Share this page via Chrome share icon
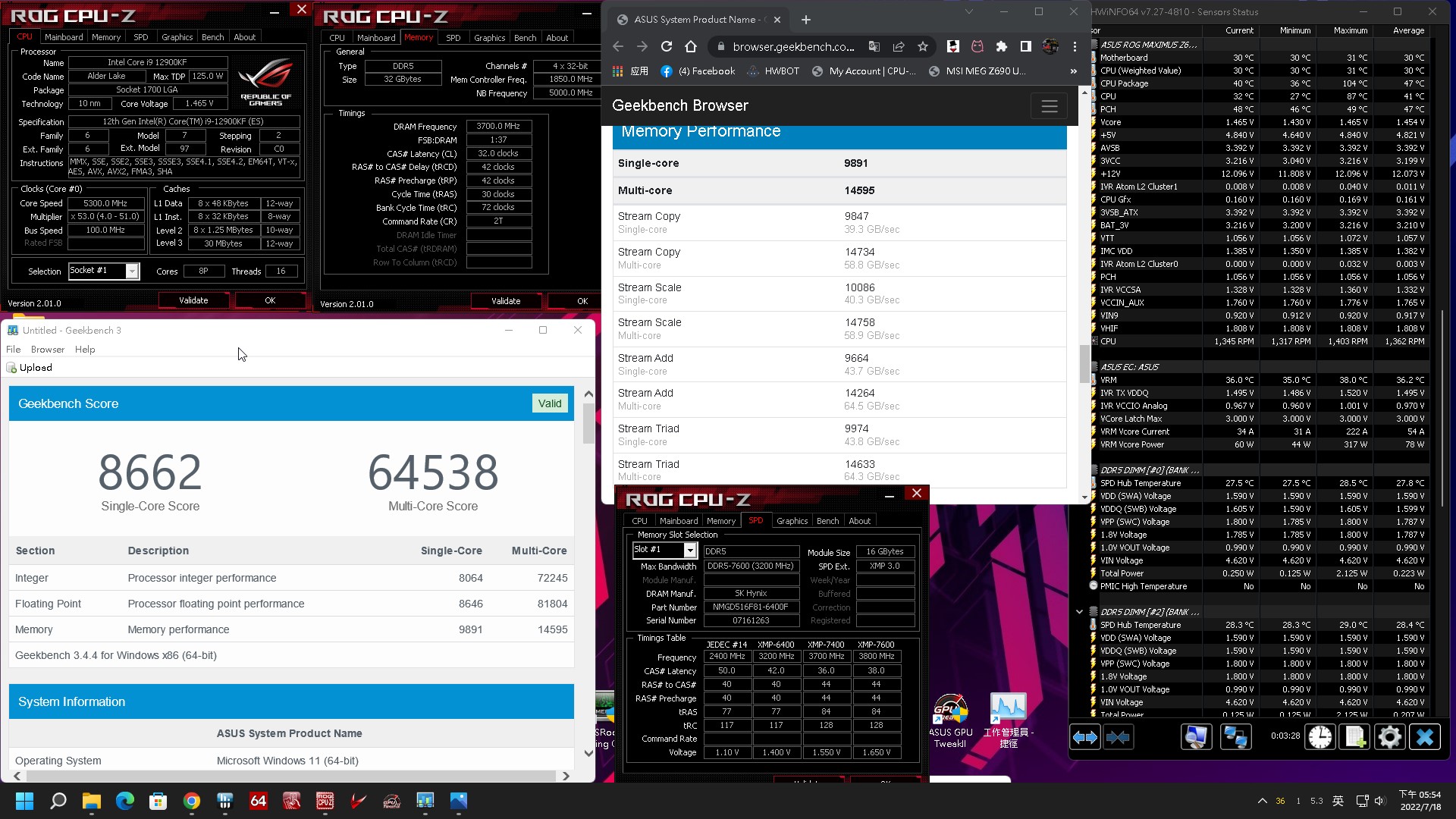The image size is (1456, 819). tap(899, 47)
